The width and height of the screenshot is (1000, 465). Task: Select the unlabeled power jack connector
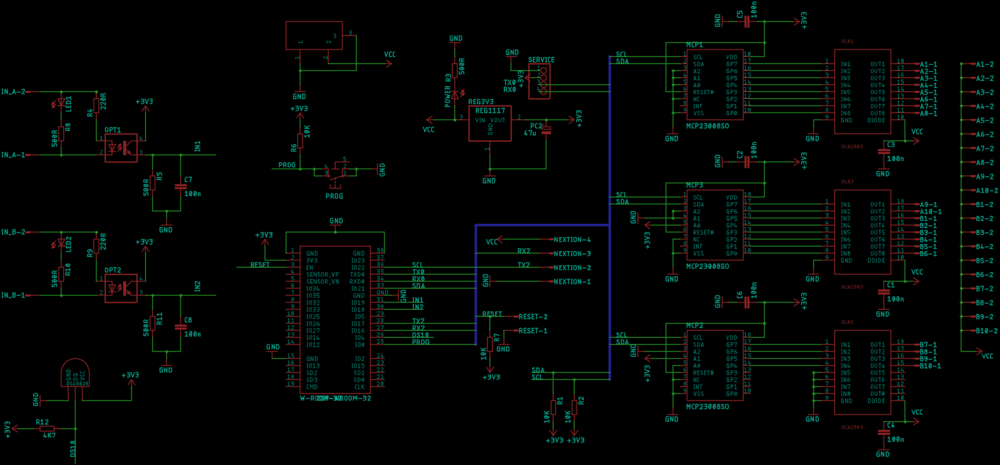pos(314,34)
